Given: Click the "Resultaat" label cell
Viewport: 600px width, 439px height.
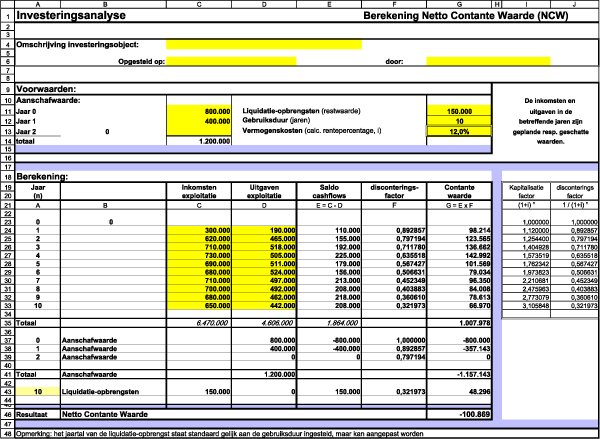Looking at the screenshot, I should [x=38, y=414].
